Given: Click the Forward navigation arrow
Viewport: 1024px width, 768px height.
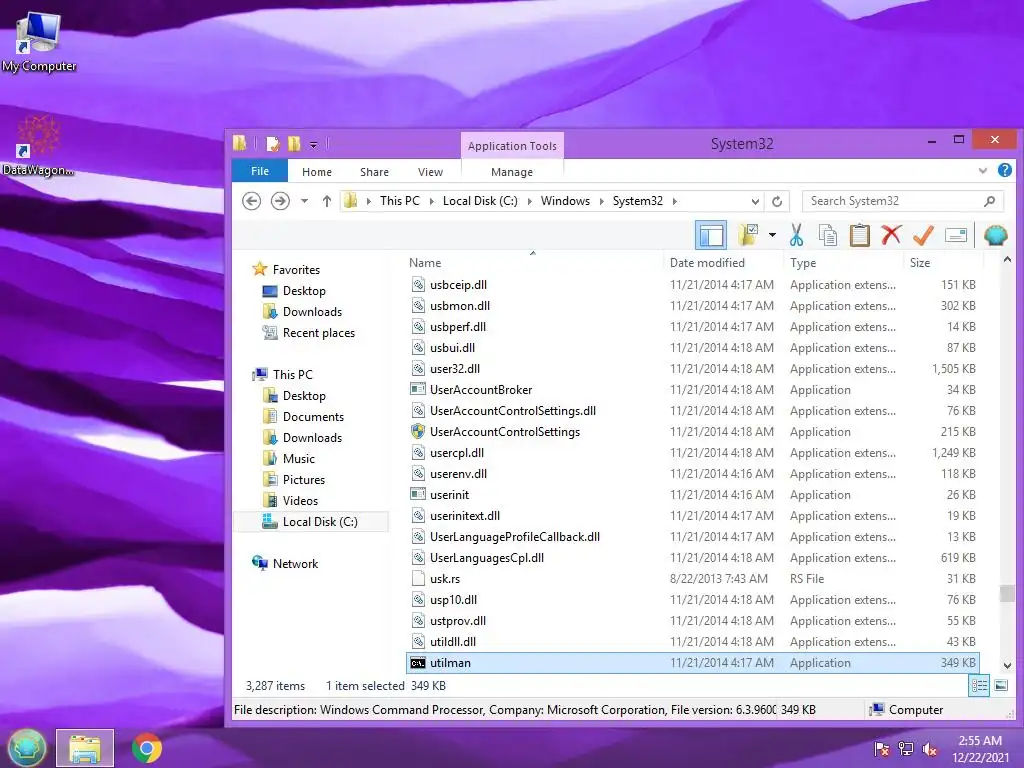Looking at the screenshot, I should coord(280,201).
